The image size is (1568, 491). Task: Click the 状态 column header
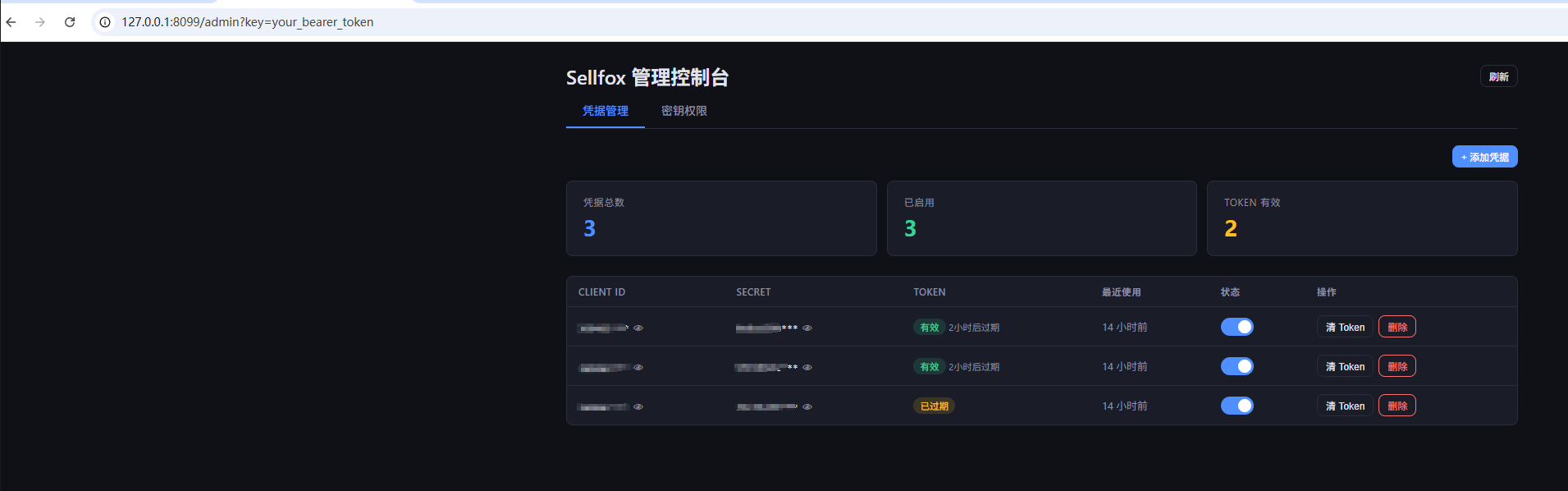coord(1230,292)
